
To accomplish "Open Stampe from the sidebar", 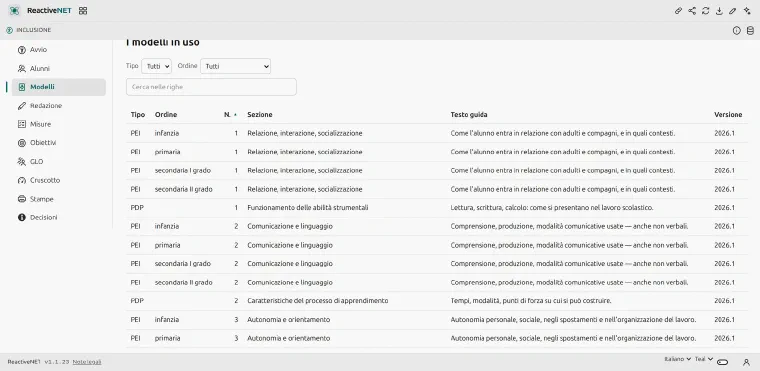I will coord(42,199).
